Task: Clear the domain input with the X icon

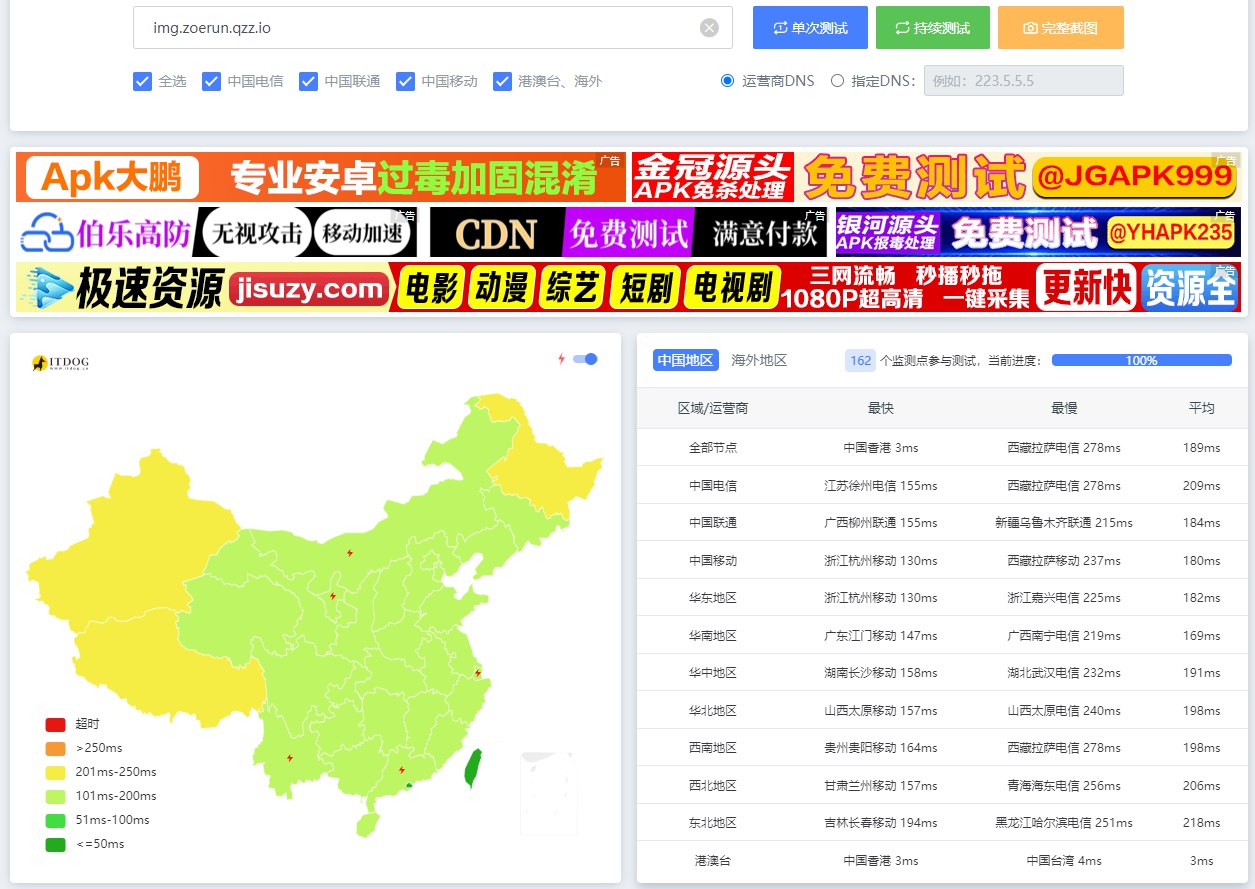Action: (x=709, y=28)
